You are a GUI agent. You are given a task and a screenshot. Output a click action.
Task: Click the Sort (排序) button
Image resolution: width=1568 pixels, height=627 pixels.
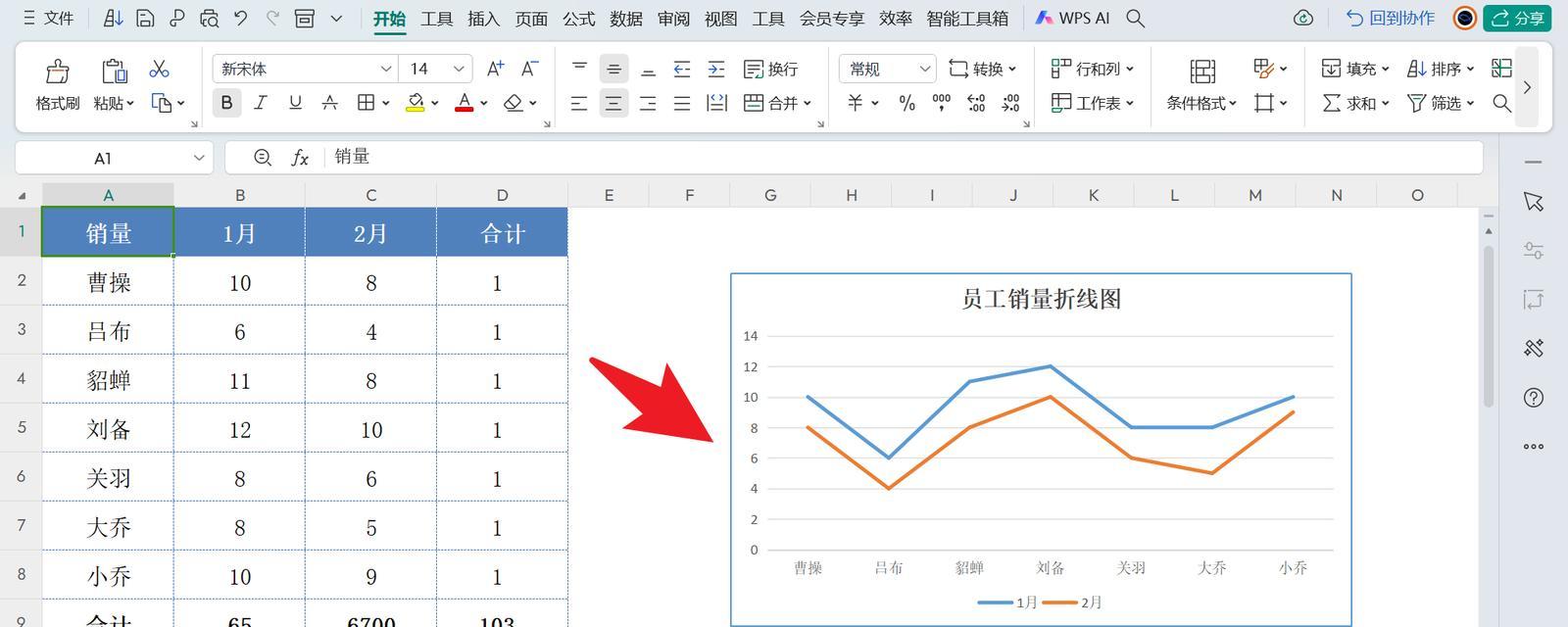click(x=1441, y=69)
